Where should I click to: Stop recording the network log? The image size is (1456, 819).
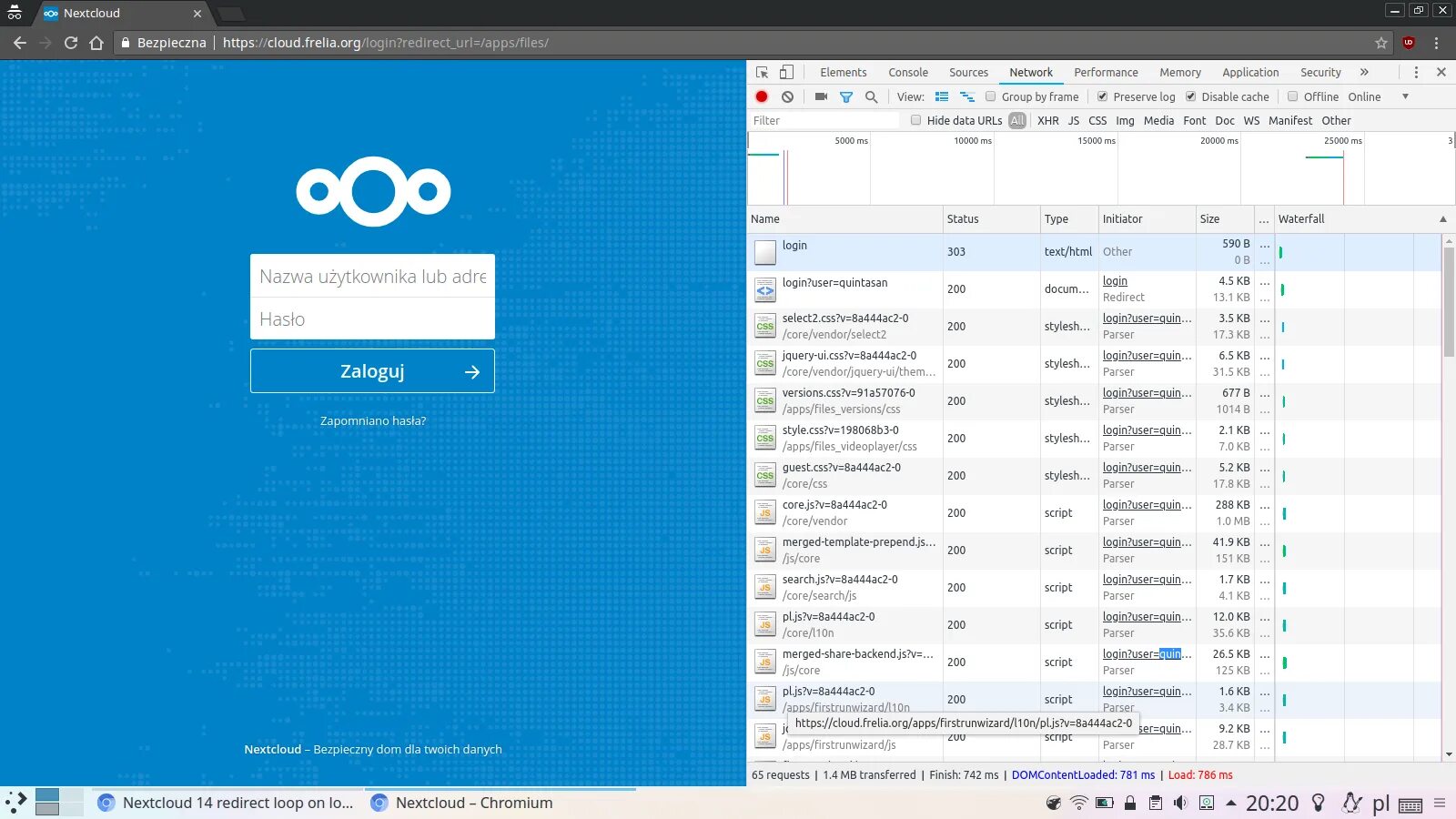coord(762,96)
